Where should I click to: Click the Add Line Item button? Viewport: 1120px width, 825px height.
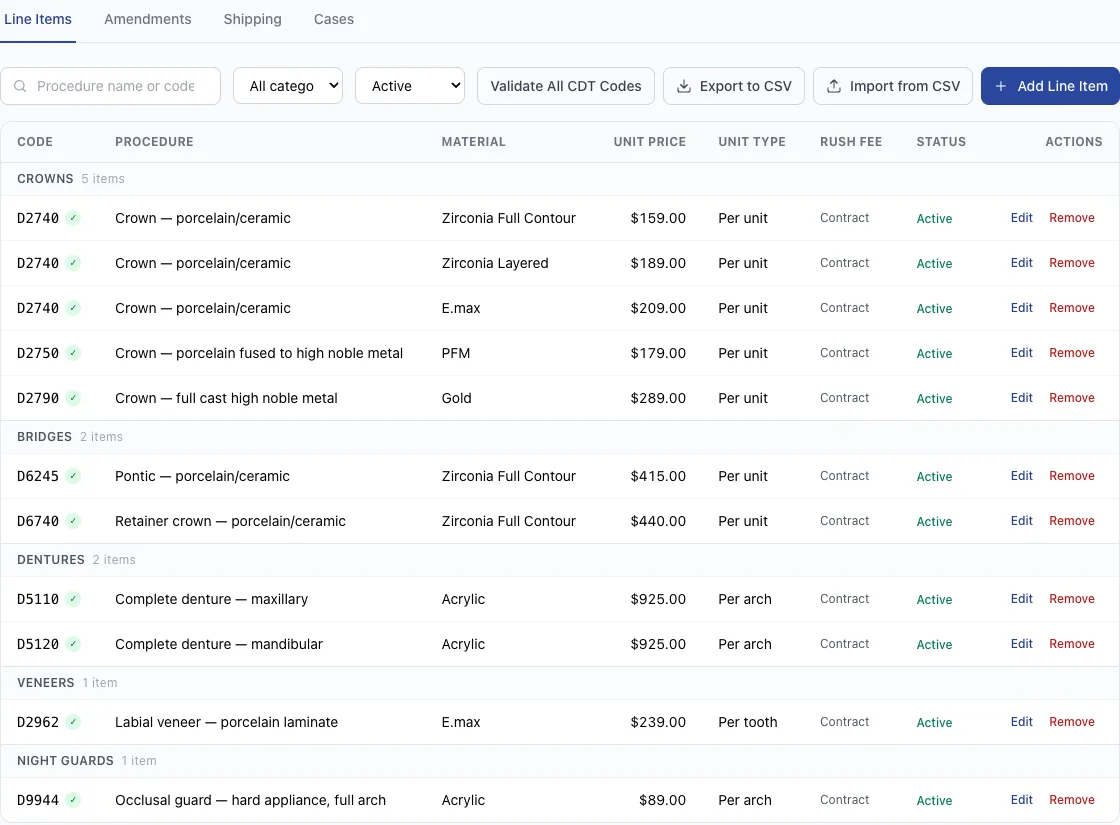coord(1050,86)
